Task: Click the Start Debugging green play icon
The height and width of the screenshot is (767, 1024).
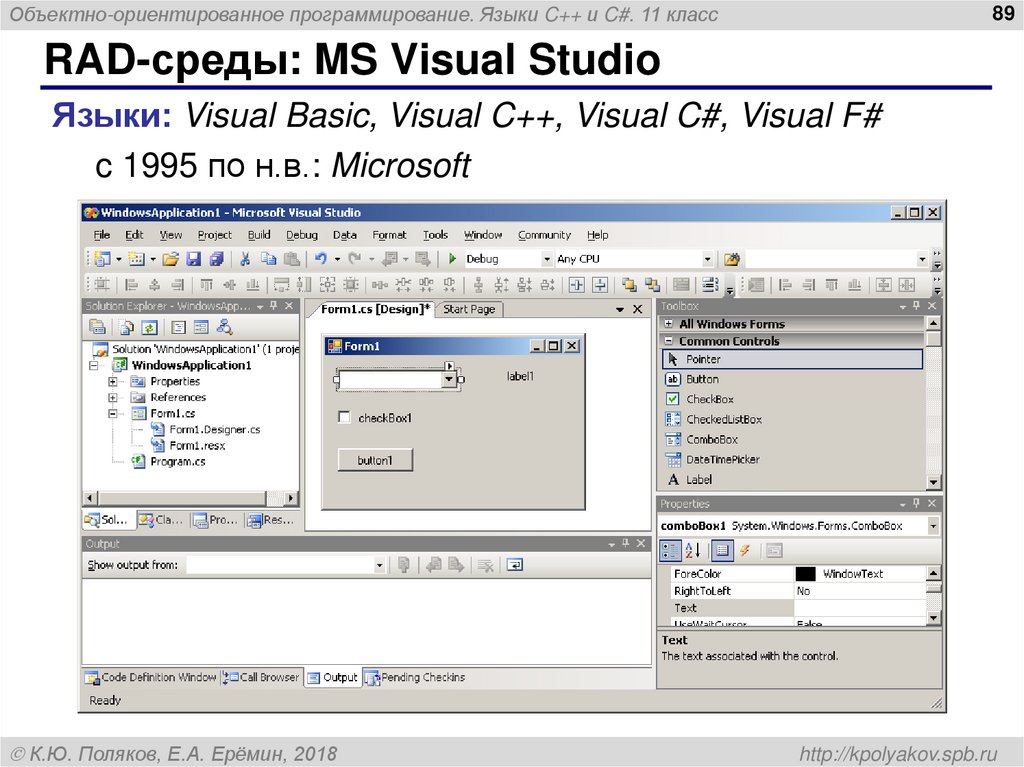Action: tap(452, 259)
